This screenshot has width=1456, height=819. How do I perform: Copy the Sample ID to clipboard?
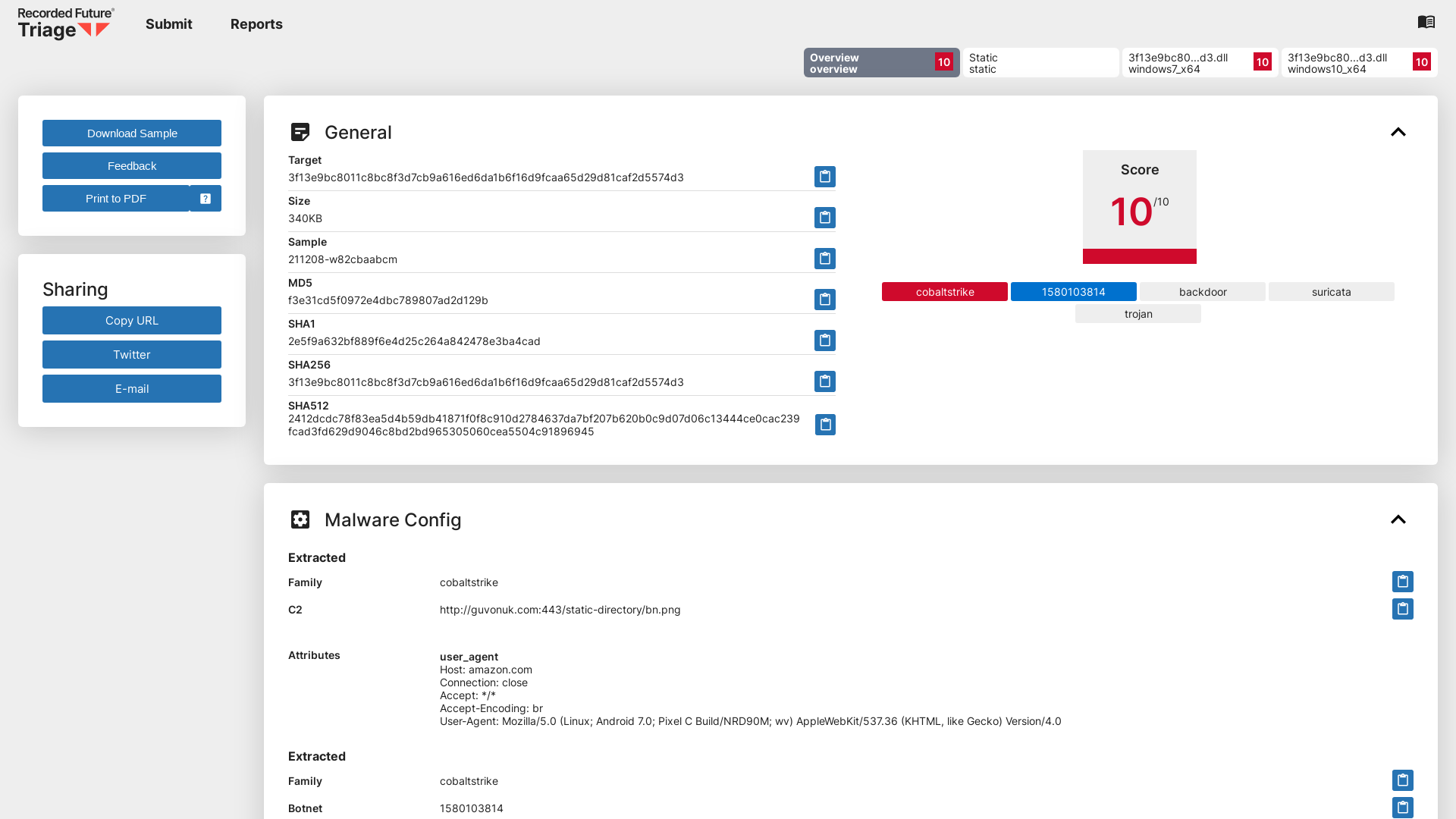[825, 259]
